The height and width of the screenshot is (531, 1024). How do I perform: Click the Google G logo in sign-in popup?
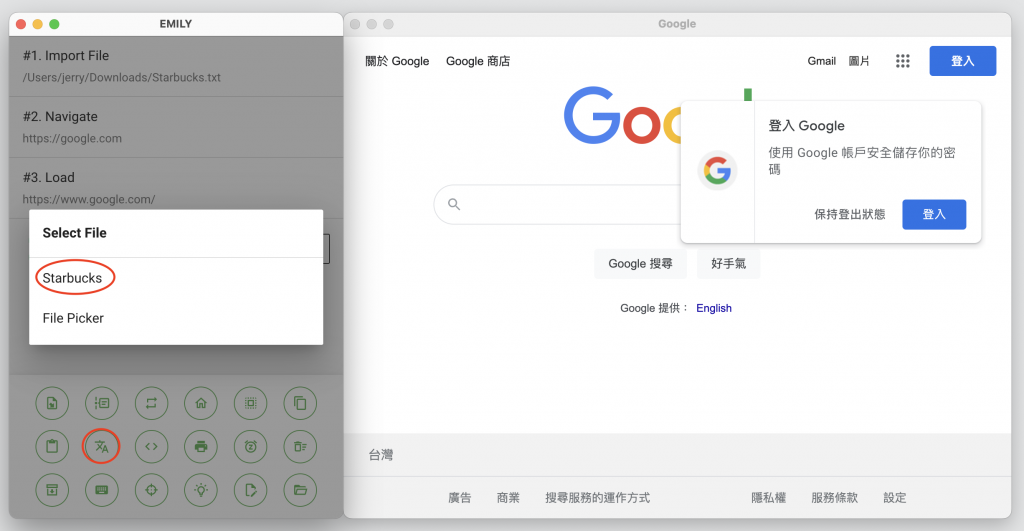point(717,171)
